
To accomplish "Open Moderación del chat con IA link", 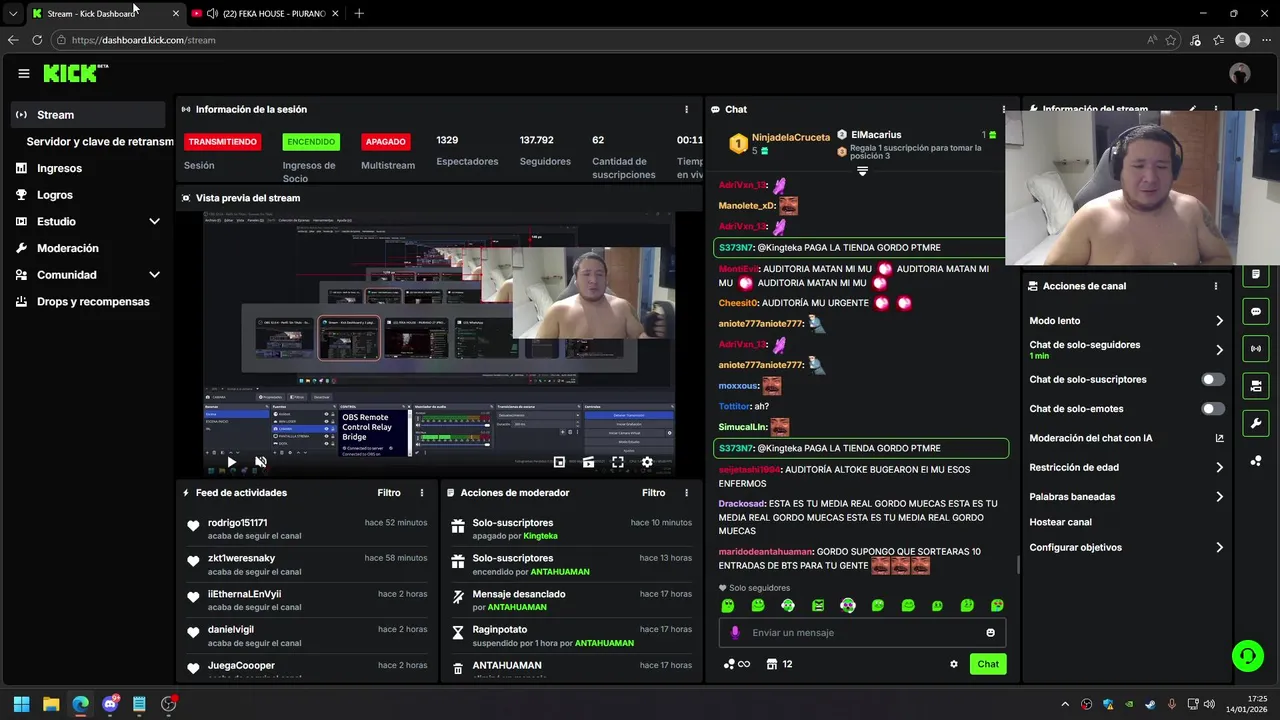I will (x=1126, y=438).
